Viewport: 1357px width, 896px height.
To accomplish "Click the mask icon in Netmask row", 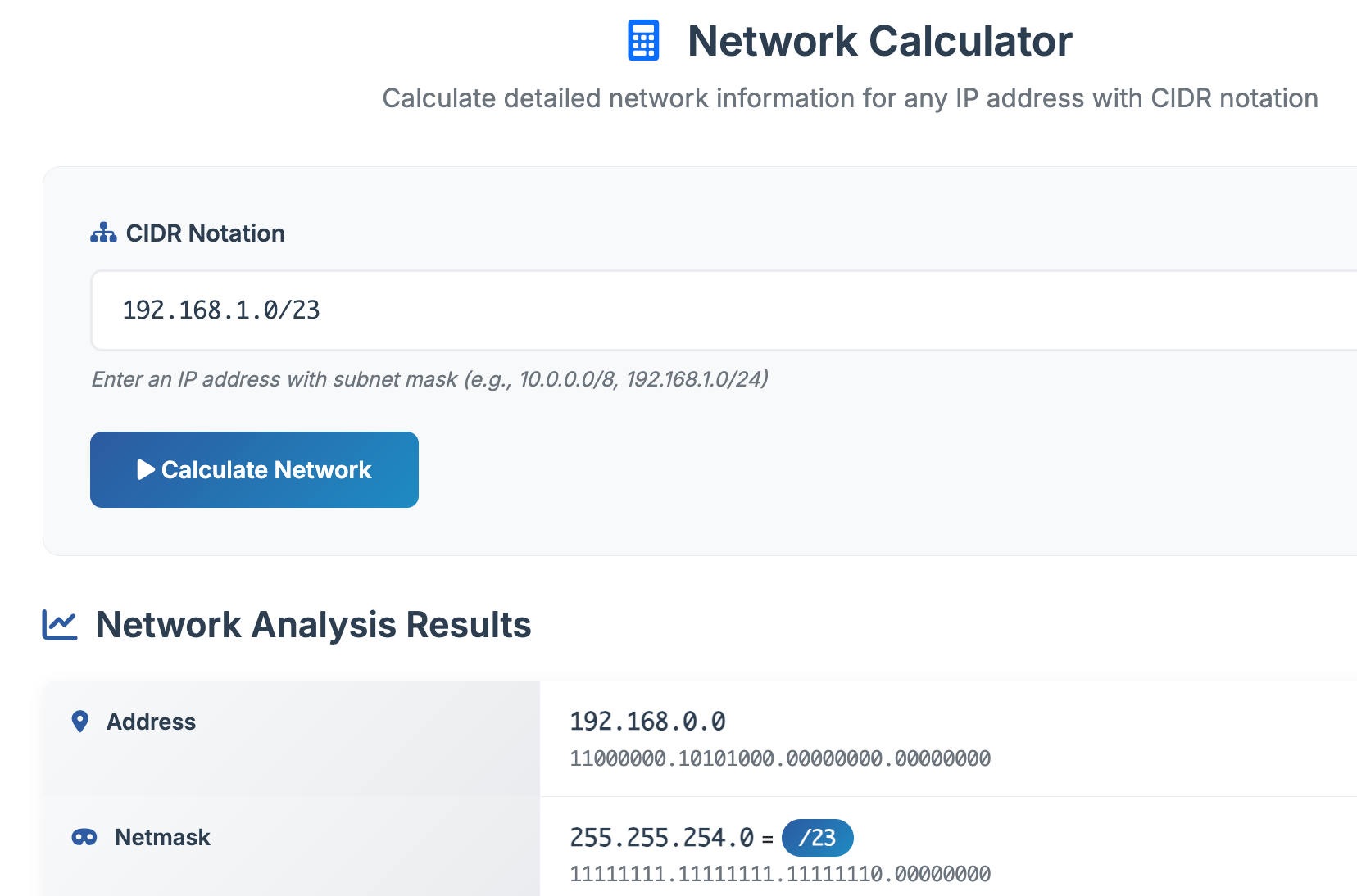I will pos(84,837).
